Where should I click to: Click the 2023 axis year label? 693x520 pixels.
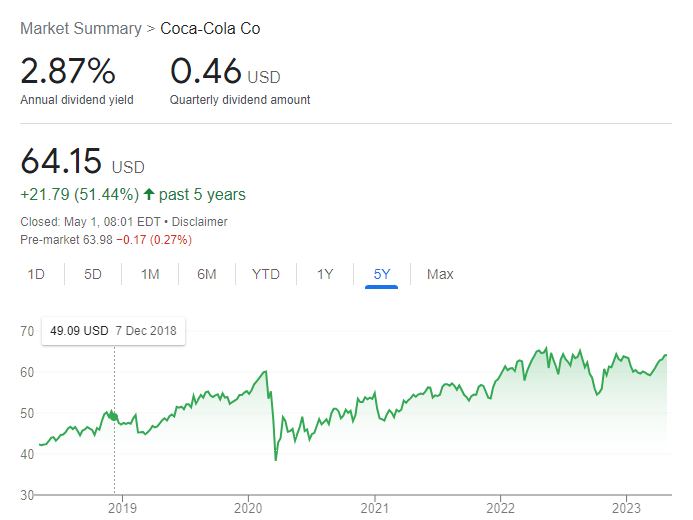point(626,508)
